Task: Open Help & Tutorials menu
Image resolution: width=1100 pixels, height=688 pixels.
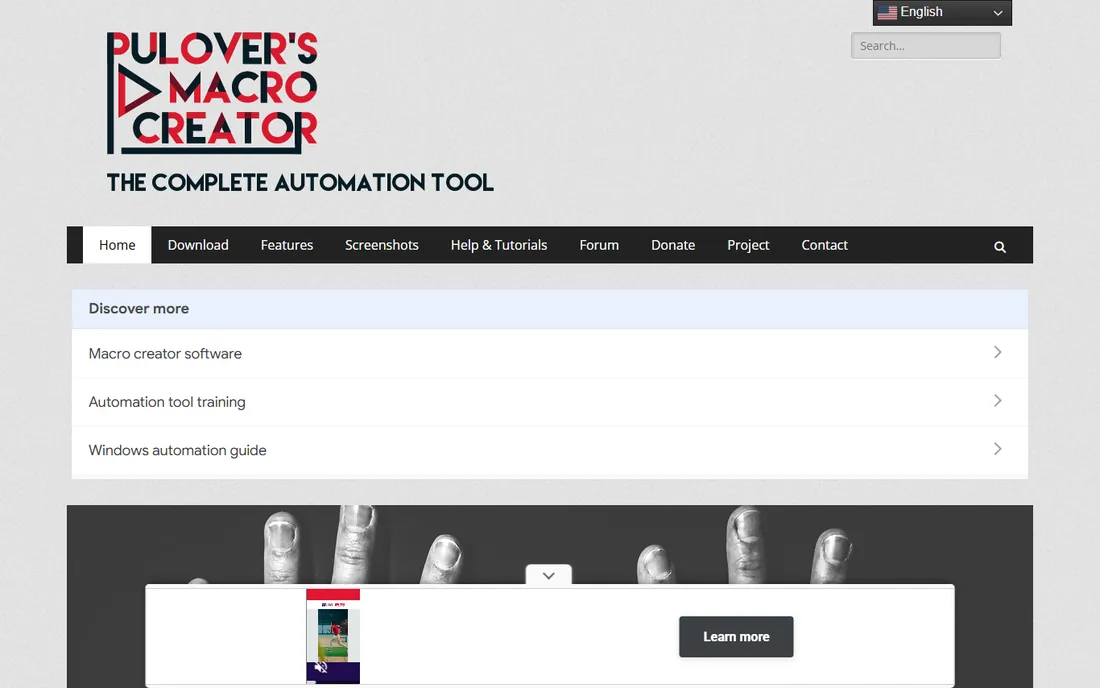Action: tap(499, 245)
